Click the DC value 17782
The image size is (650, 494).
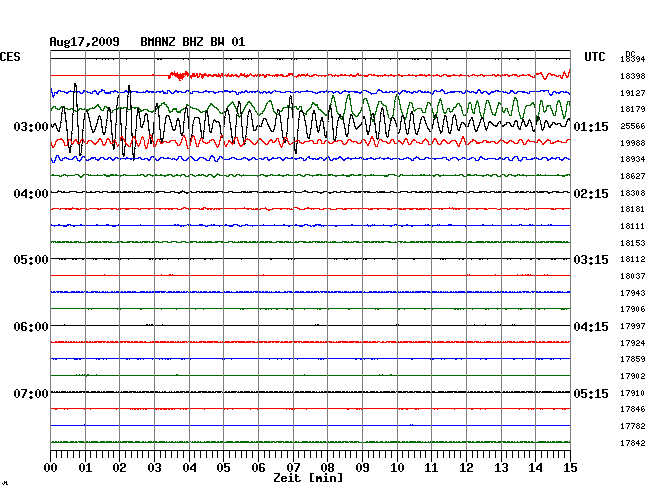633,426
